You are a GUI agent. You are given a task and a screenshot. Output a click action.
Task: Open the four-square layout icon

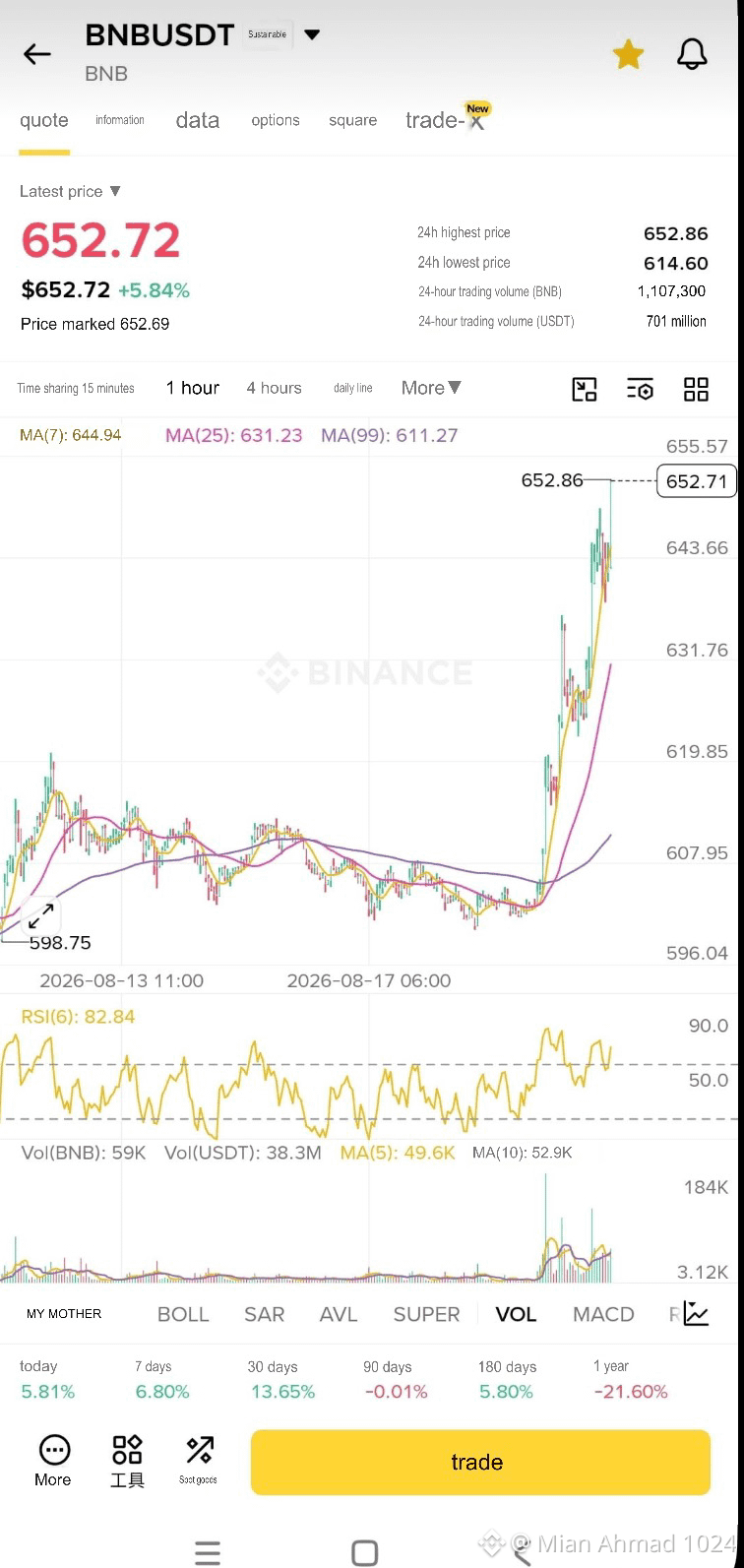pyautogui.click(x=696, y=389)
